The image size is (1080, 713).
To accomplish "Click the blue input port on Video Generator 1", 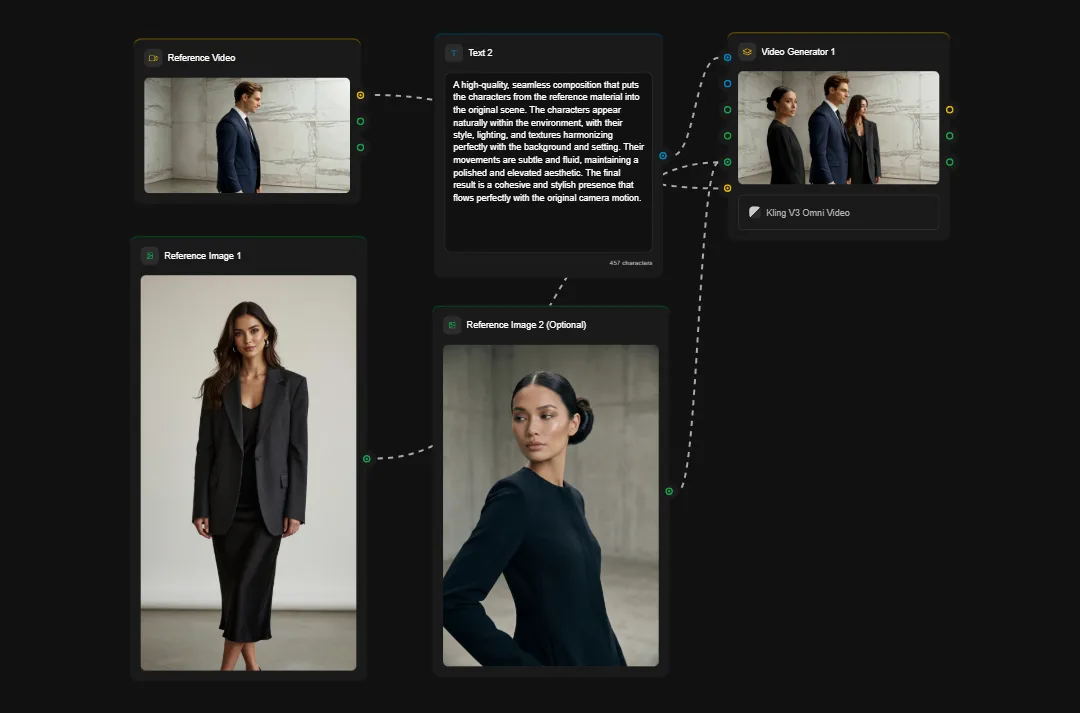I will [x=727, y=57].
